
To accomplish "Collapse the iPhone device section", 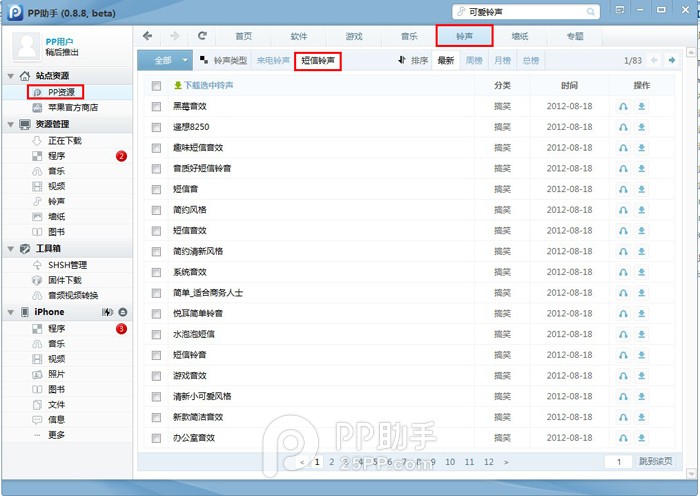I will [11, 313].
